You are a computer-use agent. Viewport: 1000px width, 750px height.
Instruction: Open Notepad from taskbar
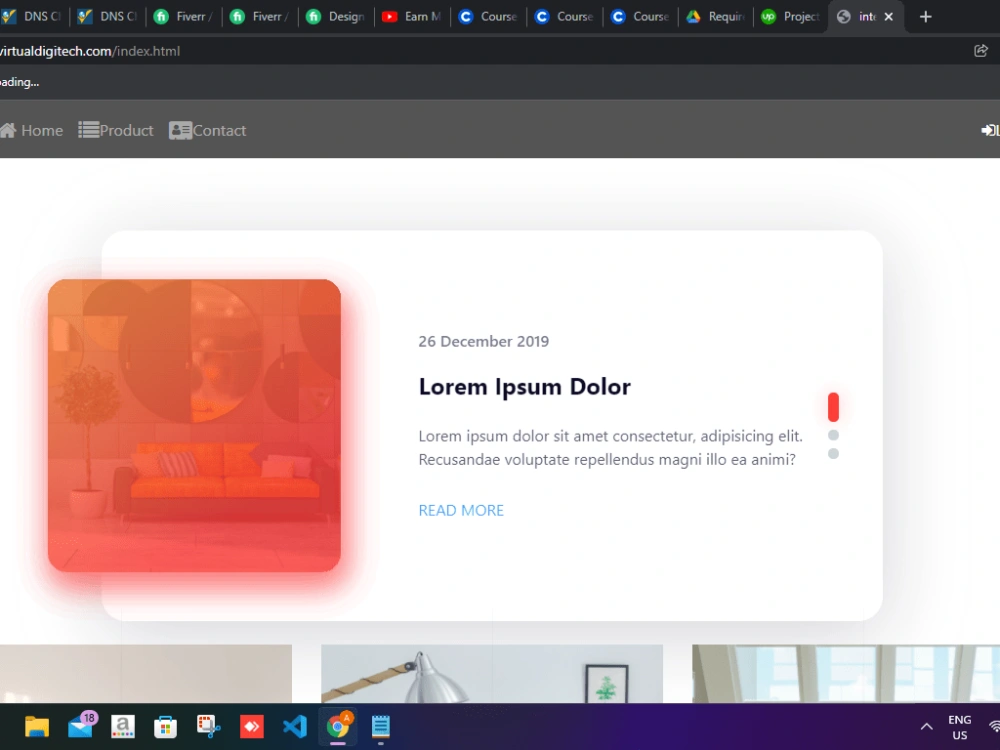click(381, 726)
